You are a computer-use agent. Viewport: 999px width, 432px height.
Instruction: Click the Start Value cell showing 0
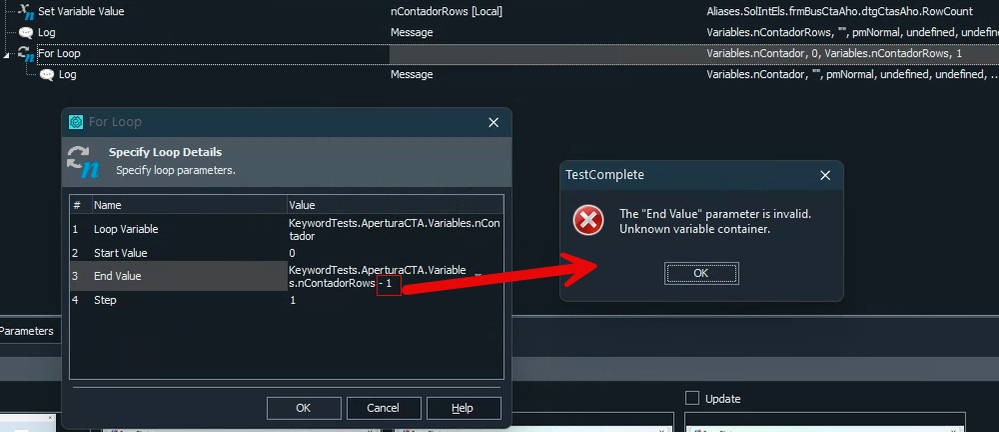point(395,253)
